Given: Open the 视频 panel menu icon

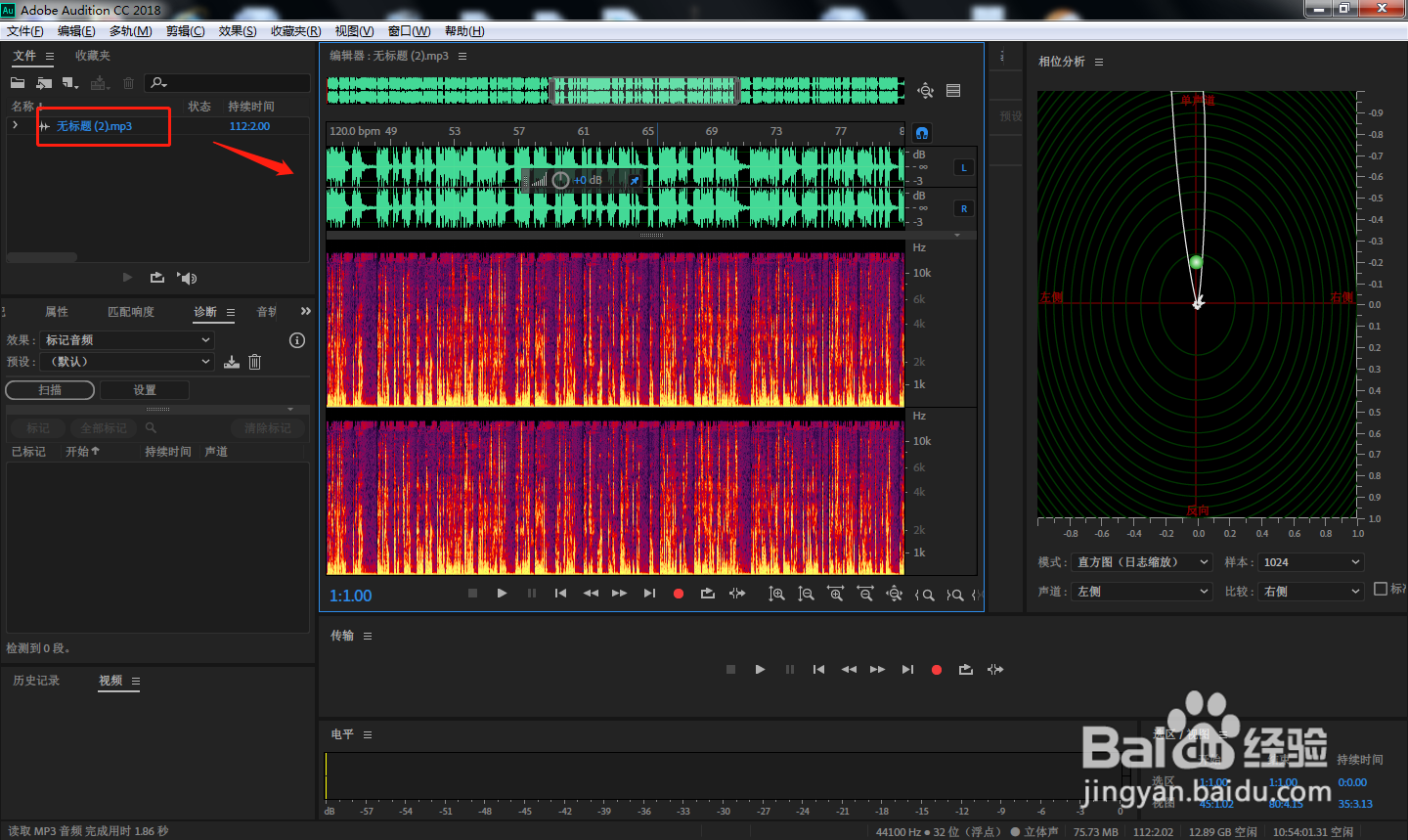Looking at the screenshot, I should 136,681.
